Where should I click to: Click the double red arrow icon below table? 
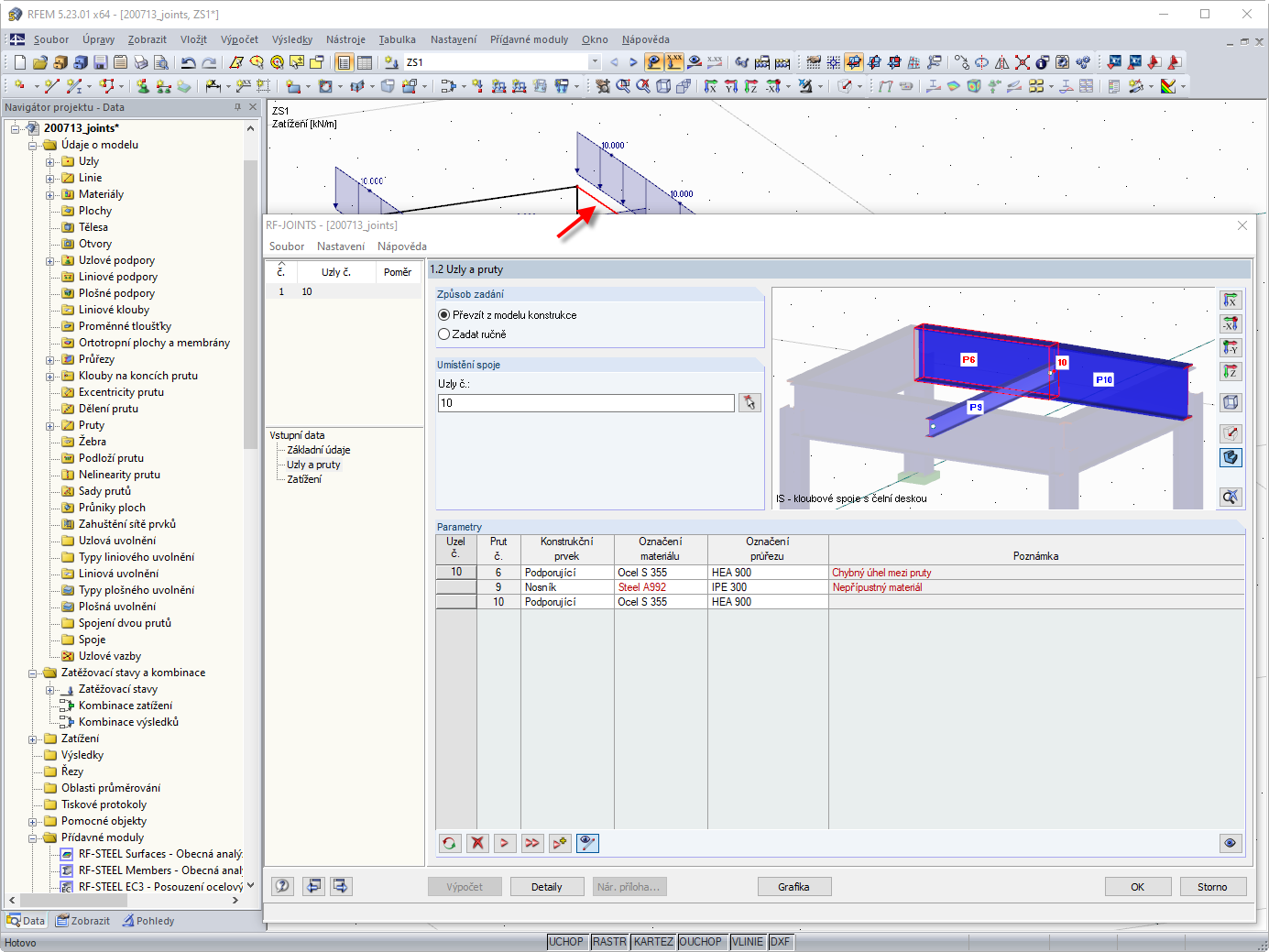tap(532, 843)
